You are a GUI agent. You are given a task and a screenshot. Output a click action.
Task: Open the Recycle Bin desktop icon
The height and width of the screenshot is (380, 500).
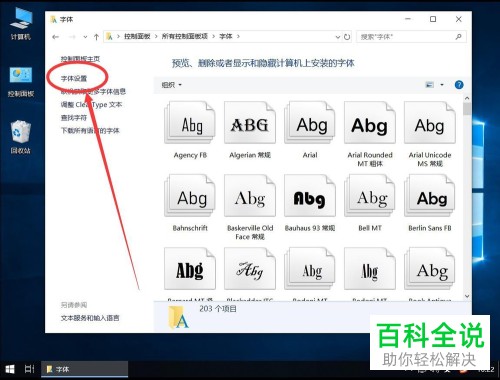coord(21,137)
